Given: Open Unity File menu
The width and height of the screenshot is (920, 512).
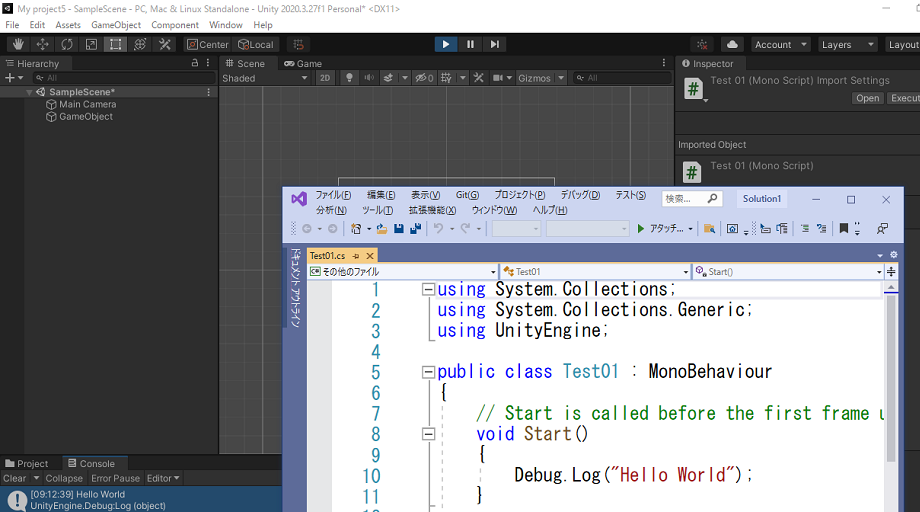Looking at the screenshot, I should coord(12,25).
